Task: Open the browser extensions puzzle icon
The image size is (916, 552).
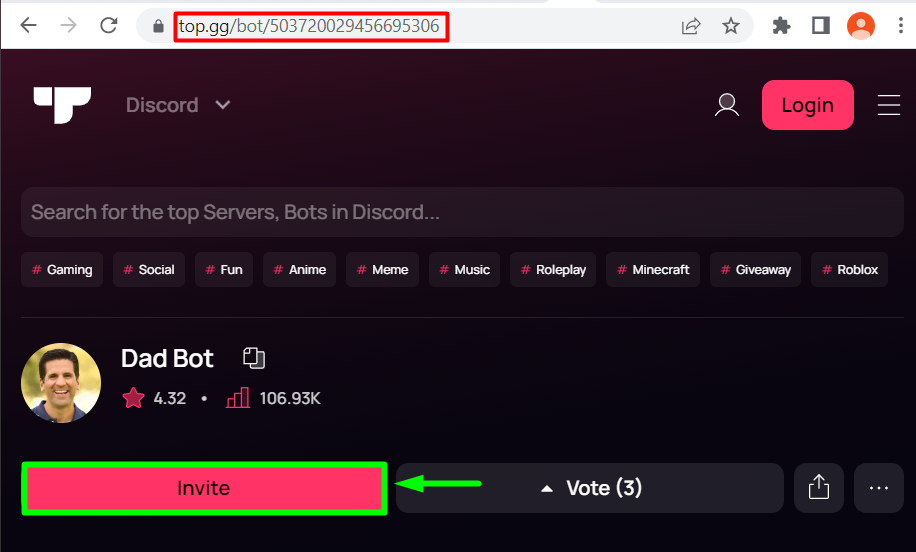Action: [x=781, y=26]
